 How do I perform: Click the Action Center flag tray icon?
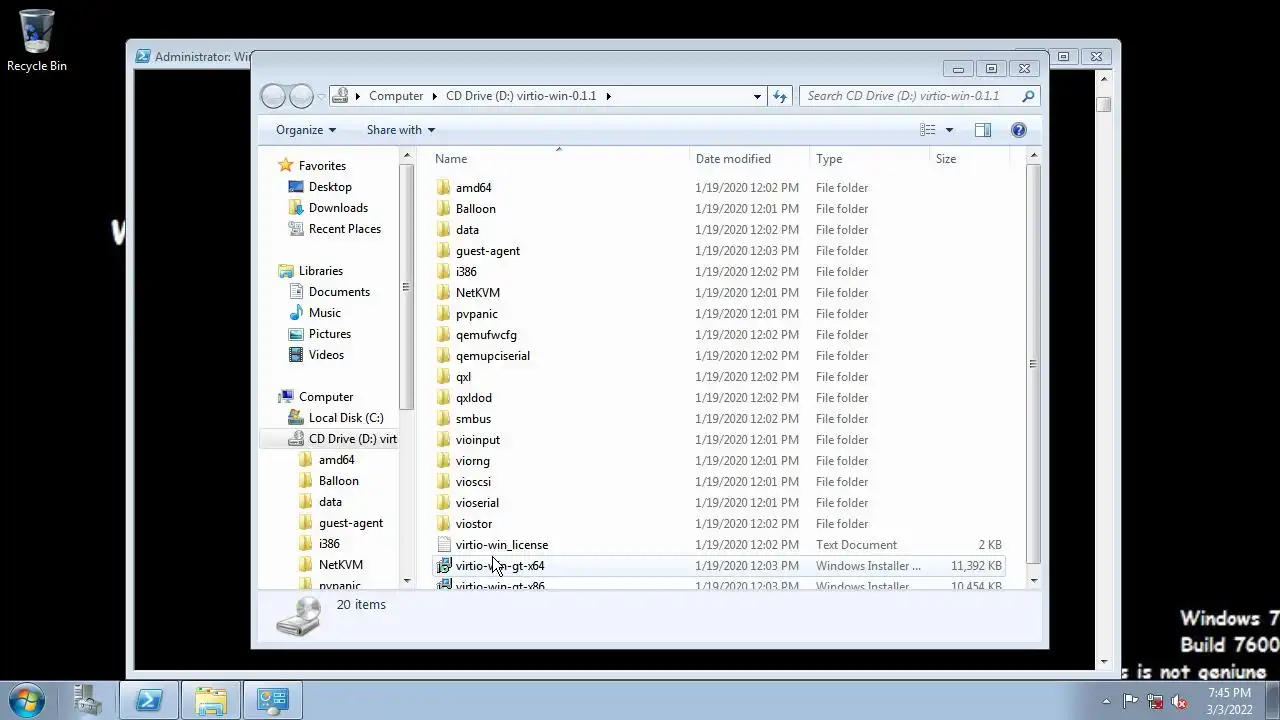point(1130,701)
